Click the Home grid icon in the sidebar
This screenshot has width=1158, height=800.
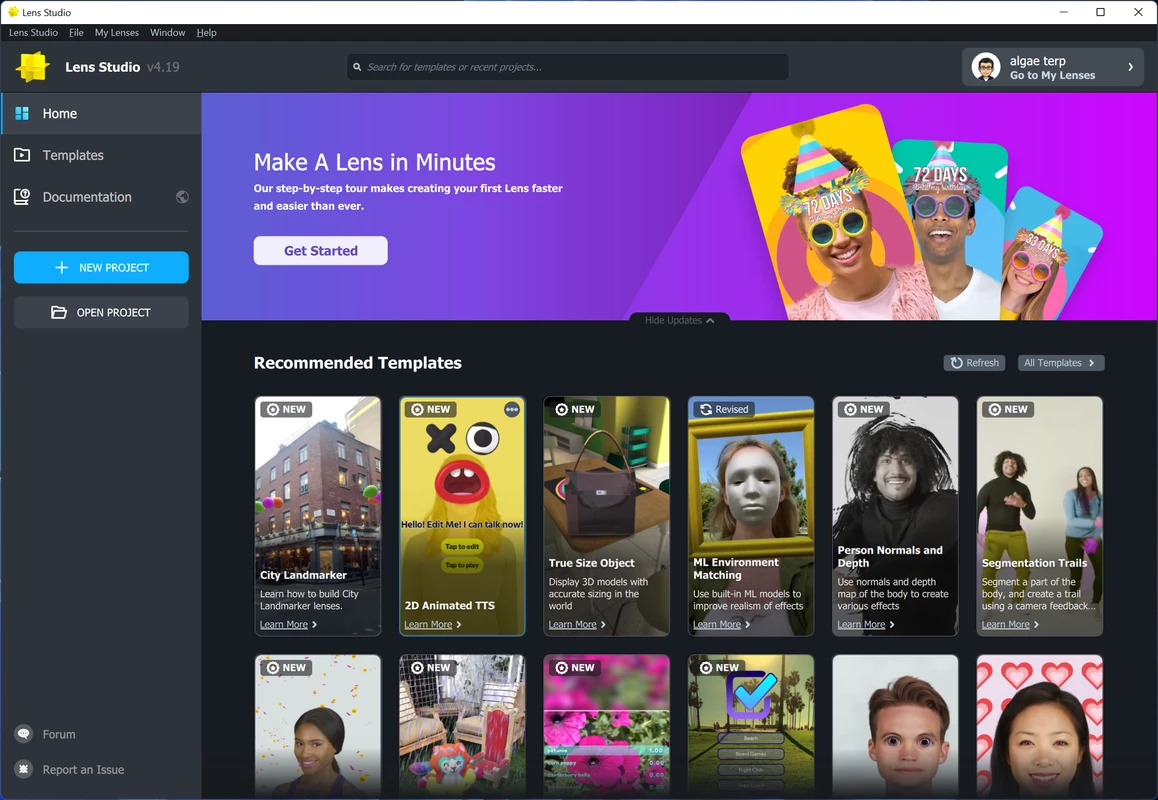[x=22, y=113]
